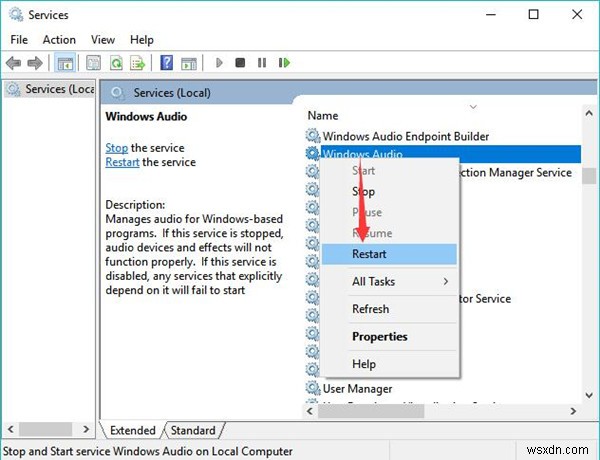Click the Restart Service toolbar icon
The height and width of the screenshot is (460, 600).
[x=284, y=62]
